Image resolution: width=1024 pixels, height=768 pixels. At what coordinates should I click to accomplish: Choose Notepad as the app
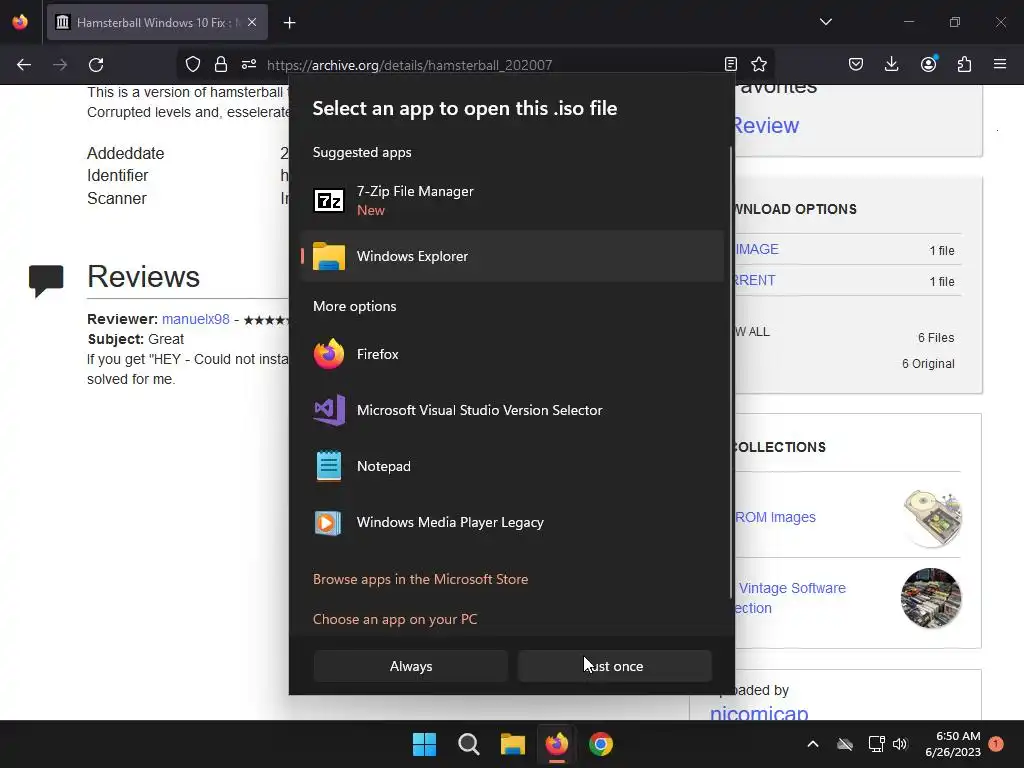(512, 466)
